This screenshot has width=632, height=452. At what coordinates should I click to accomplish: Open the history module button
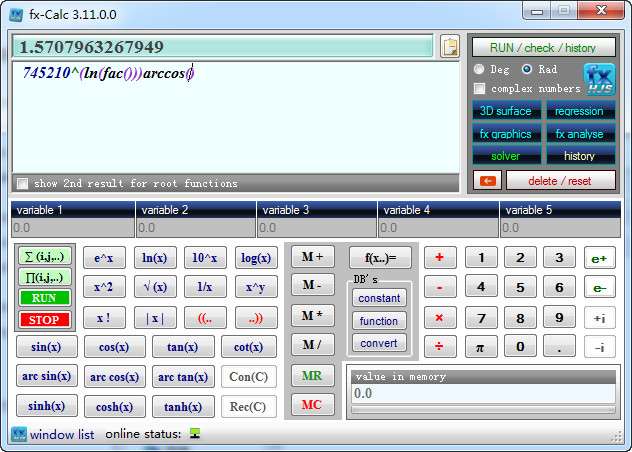tap(580, 156)
